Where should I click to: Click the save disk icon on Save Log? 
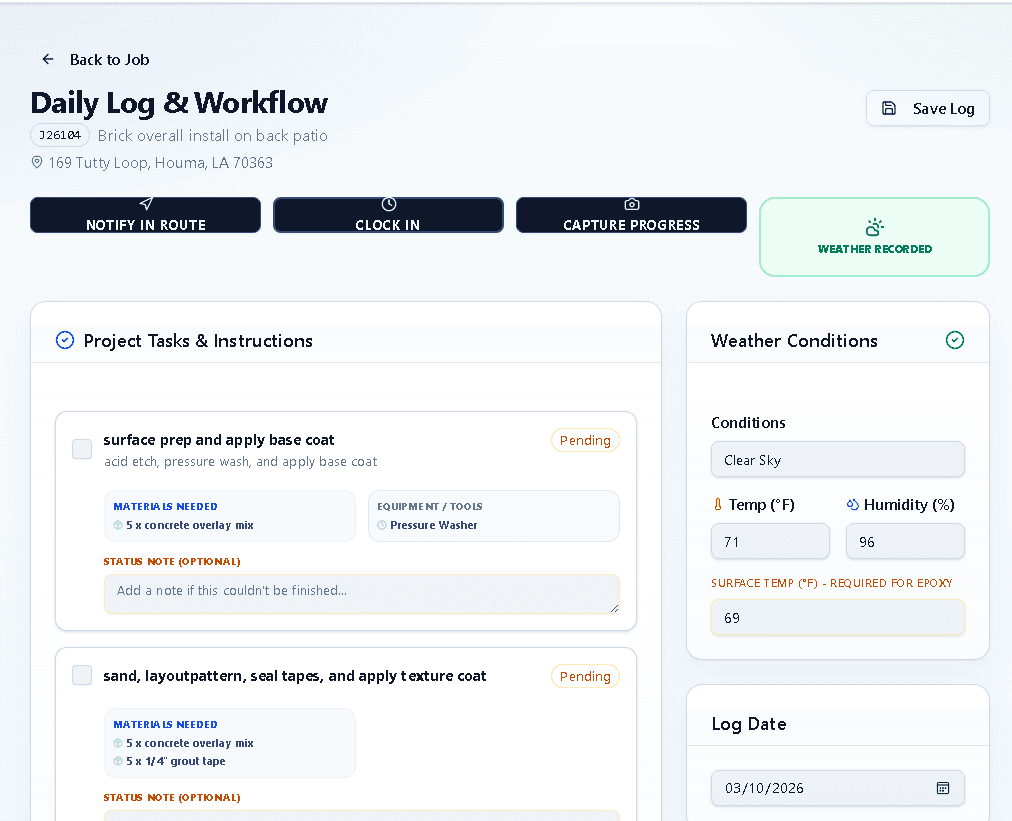pos(889,107)
